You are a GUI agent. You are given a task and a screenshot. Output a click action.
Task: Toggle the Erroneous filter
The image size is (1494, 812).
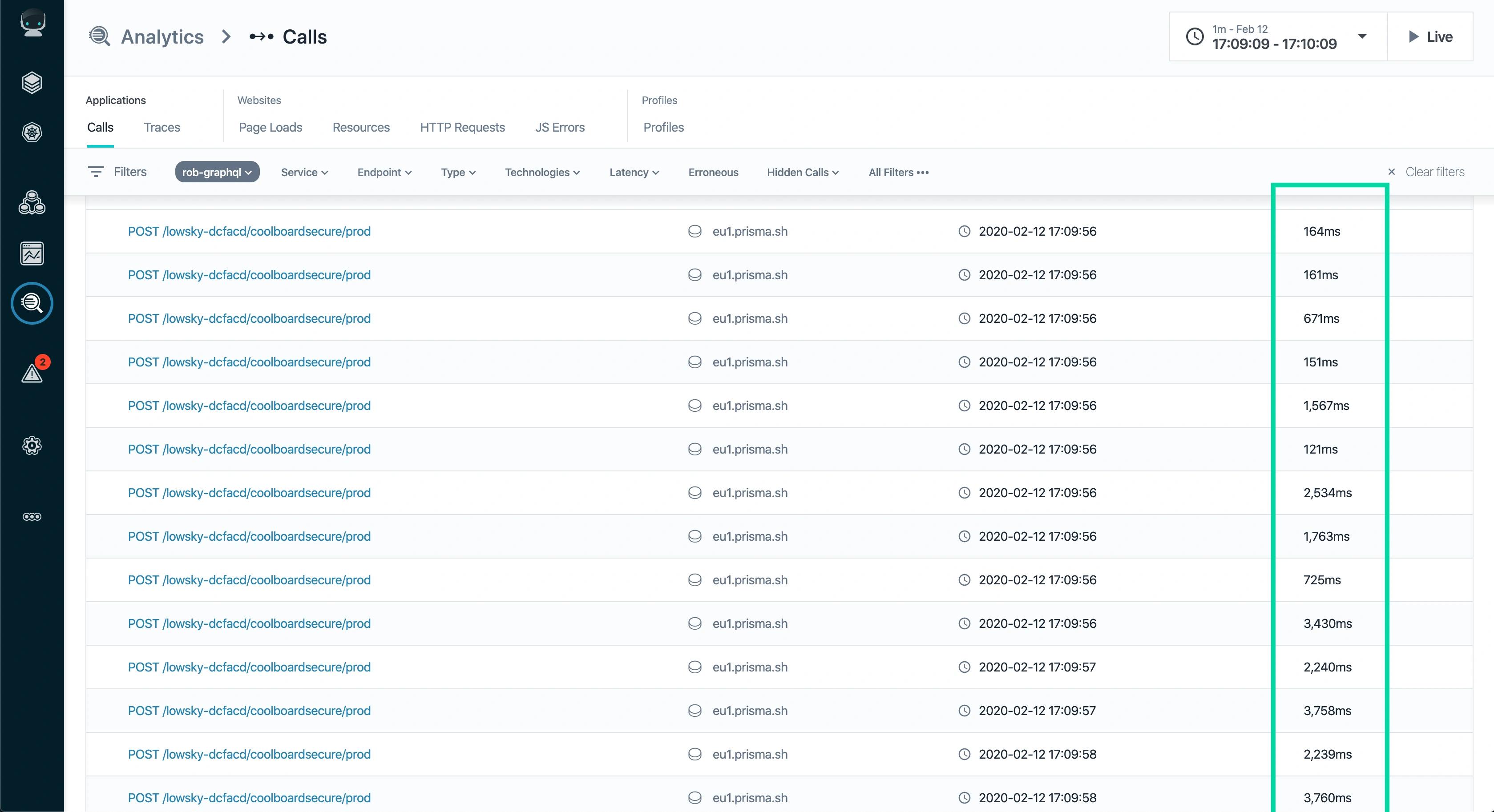[x=713, y=172]
